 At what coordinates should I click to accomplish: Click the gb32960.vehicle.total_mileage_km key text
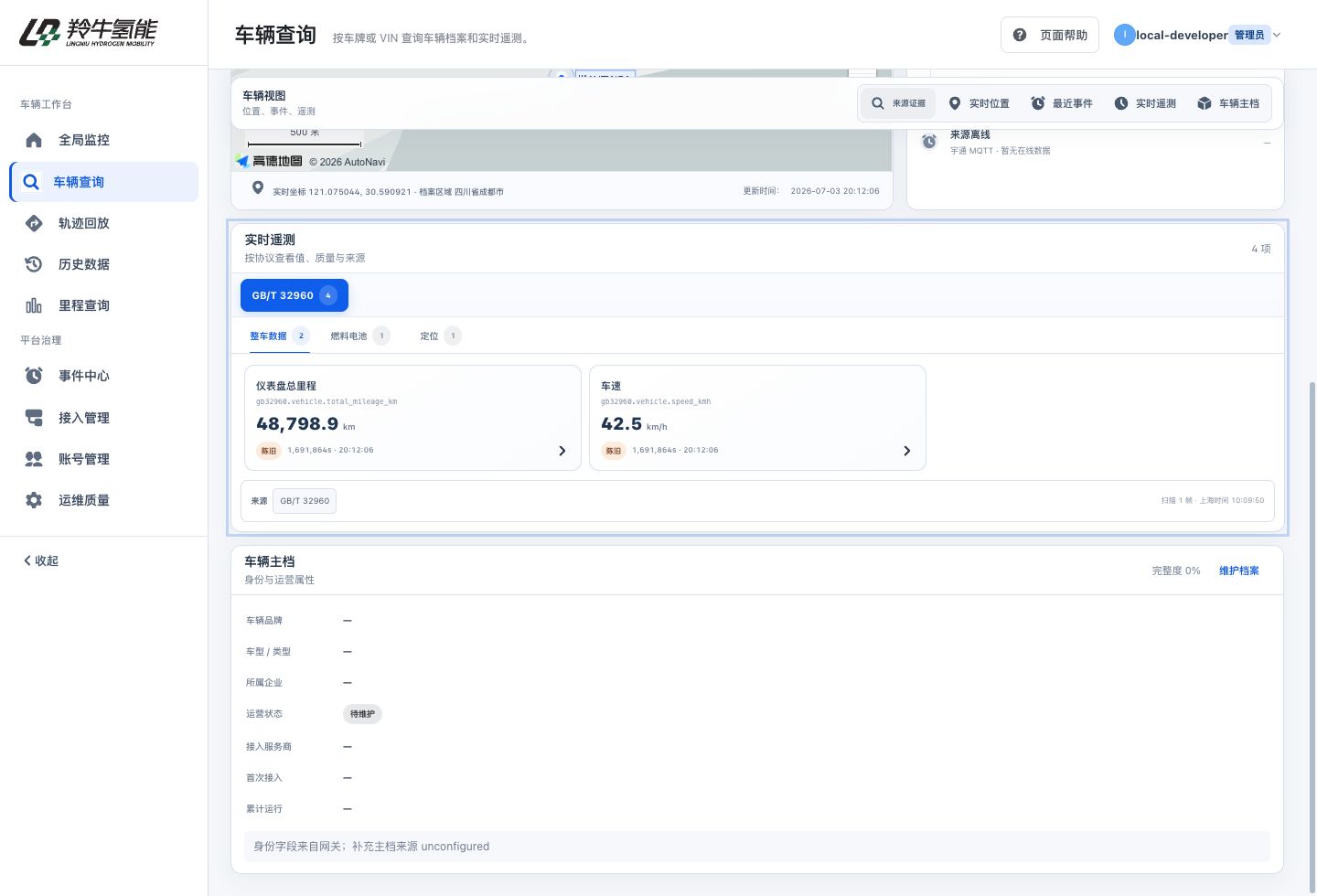tap(327, 401)
